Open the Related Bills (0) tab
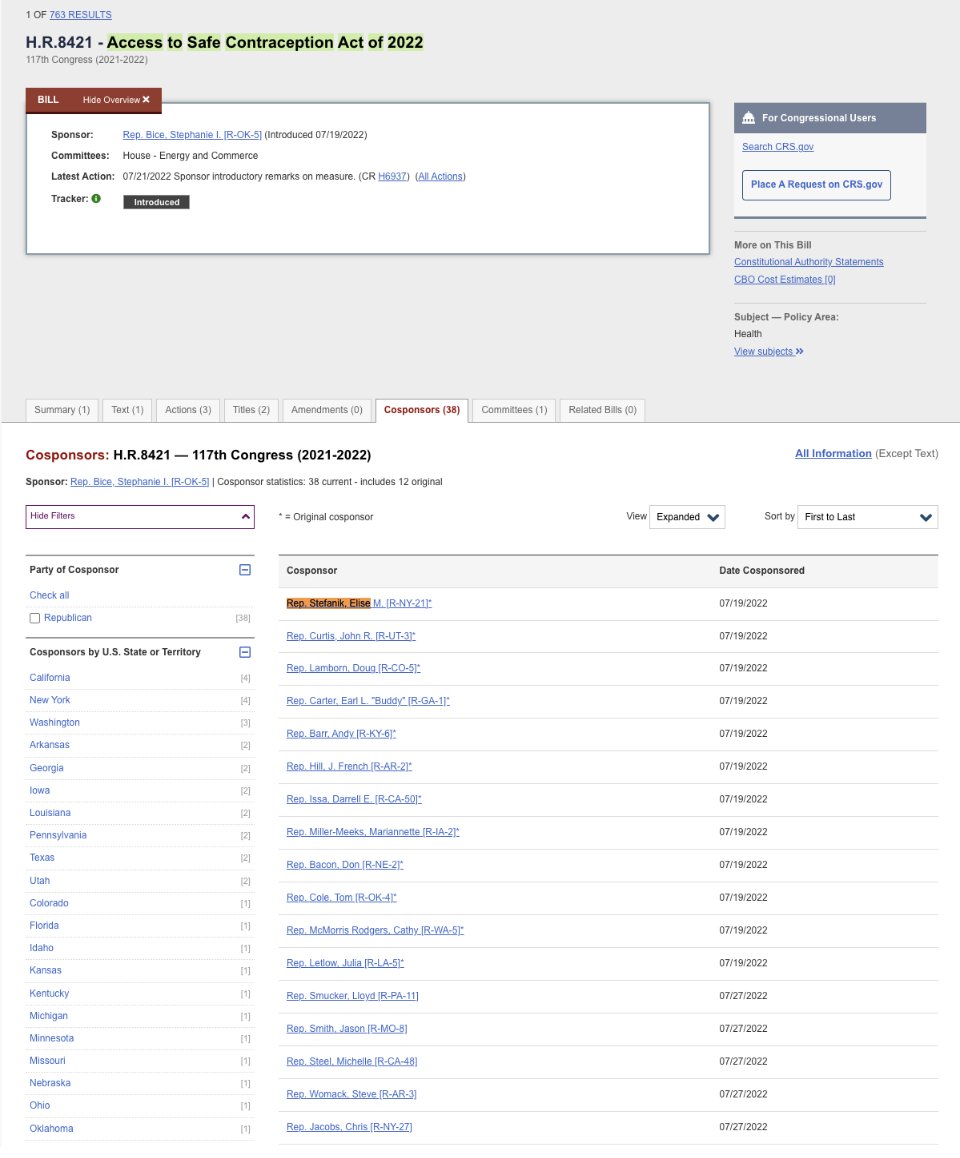Screen dimensions: 960x1158 pyautogui.click(x=602, y=410)
